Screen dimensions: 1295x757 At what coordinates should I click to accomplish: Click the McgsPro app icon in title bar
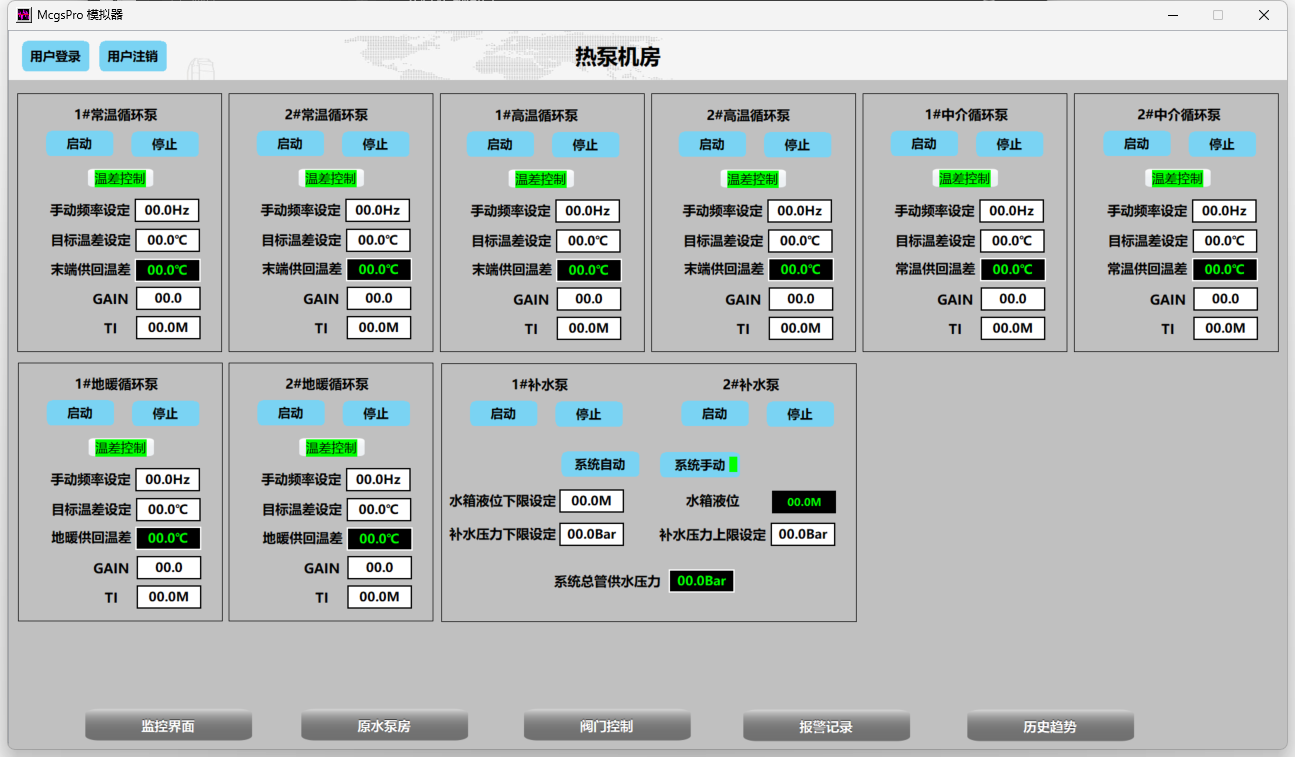tap(25, 15)
